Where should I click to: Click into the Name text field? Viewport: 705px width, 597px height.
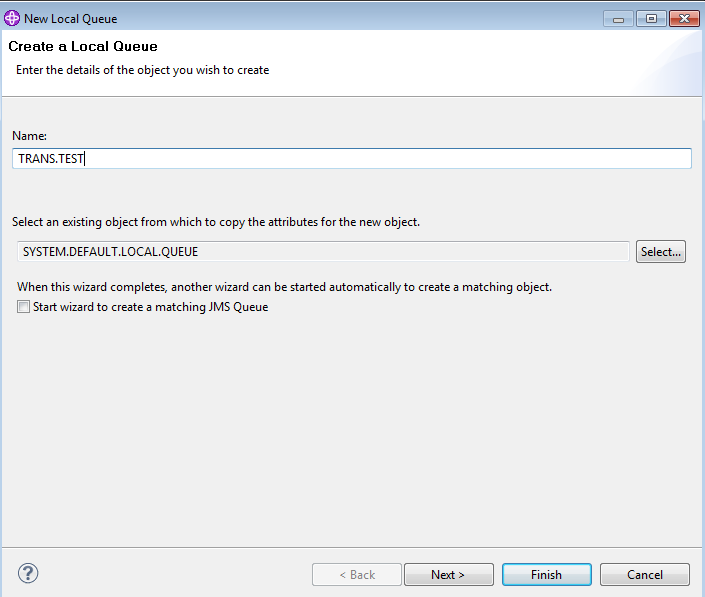point(352,159)
